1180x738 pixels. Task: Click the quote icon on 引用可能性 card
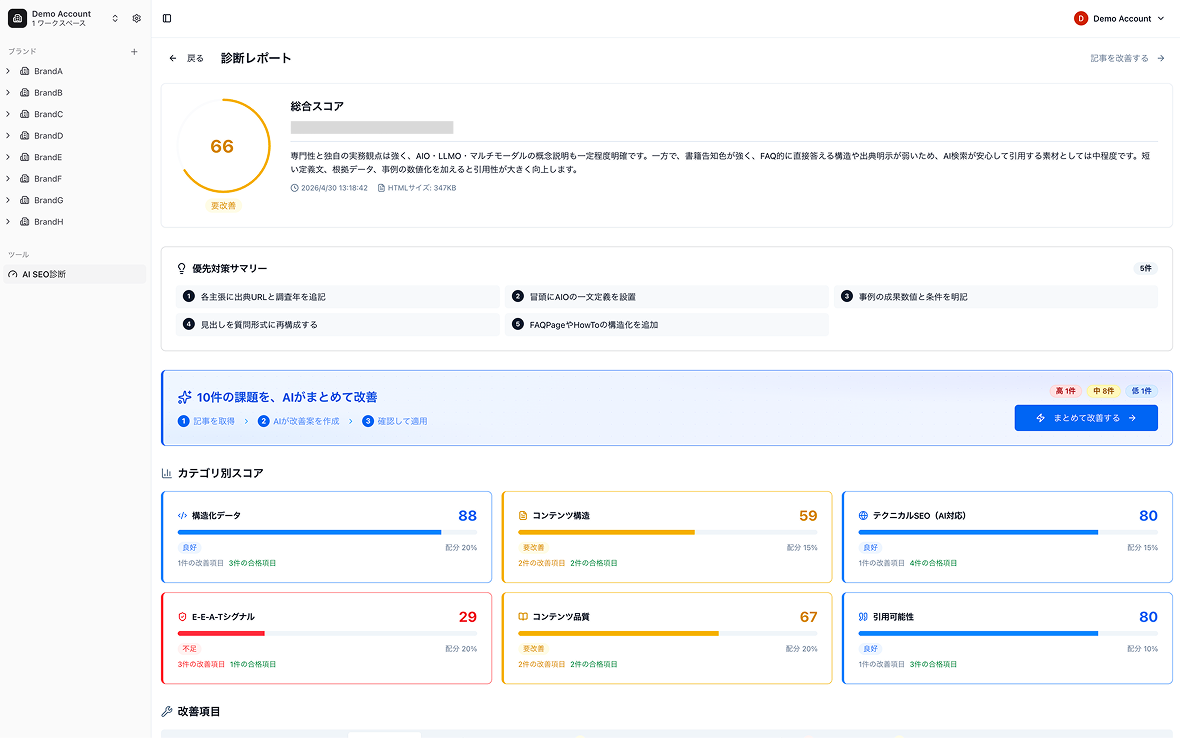[x=863, y=617]
